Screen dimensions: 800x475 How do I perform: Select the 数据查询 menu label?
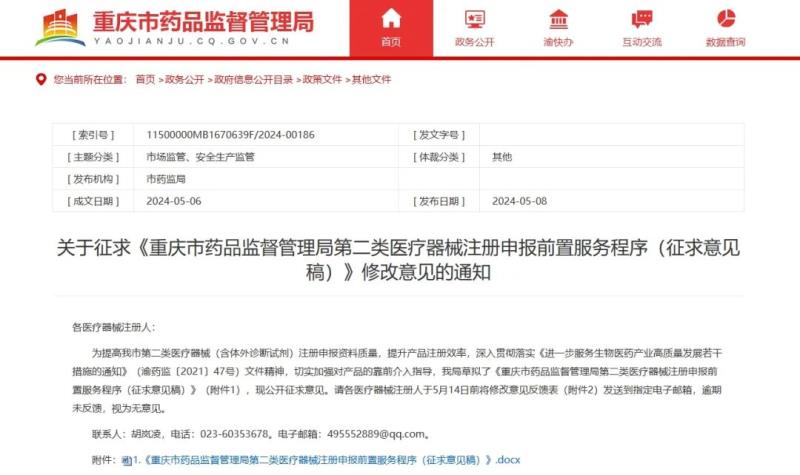point(726,42)
